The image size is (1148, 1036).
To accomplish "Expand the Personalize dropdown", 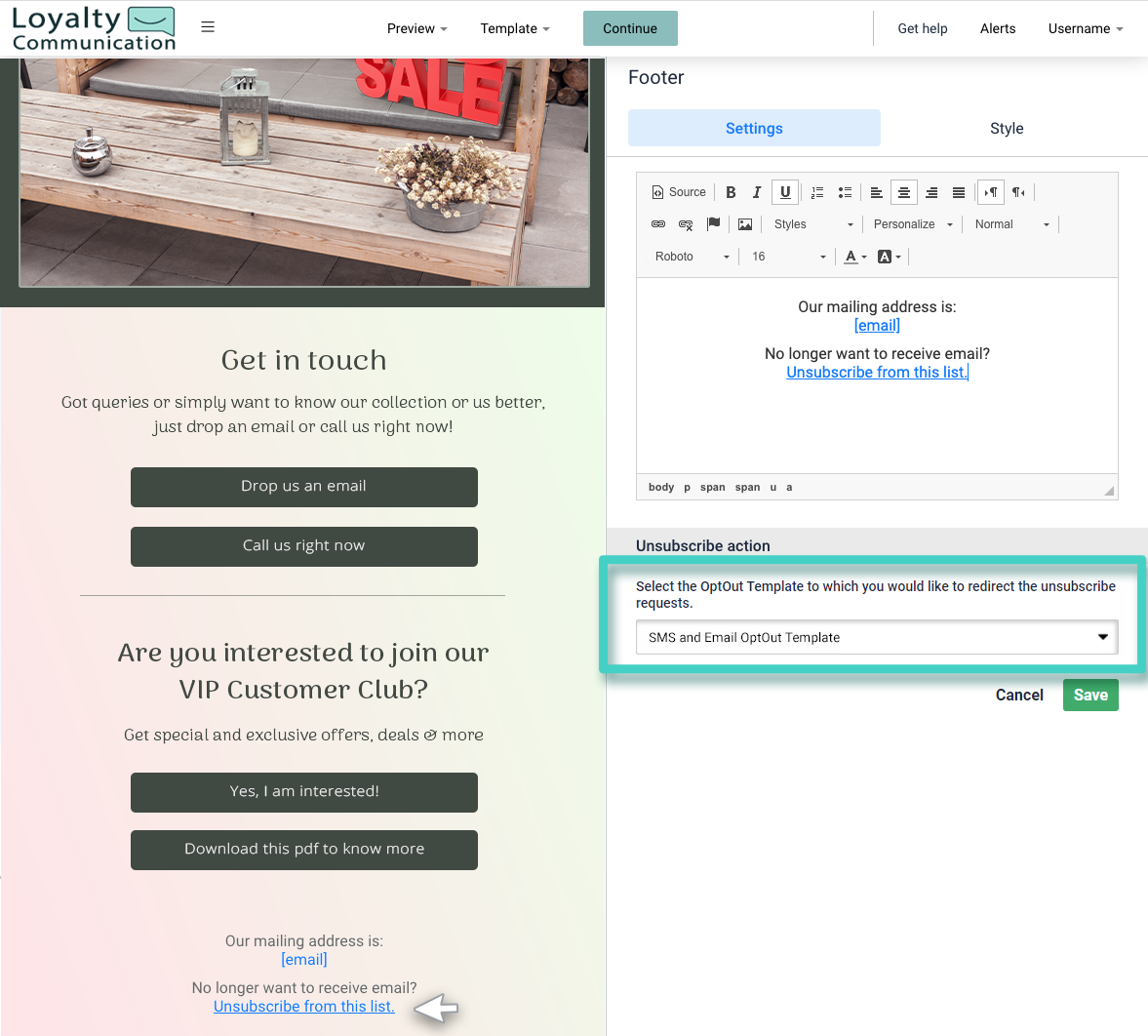I will 911,224.
